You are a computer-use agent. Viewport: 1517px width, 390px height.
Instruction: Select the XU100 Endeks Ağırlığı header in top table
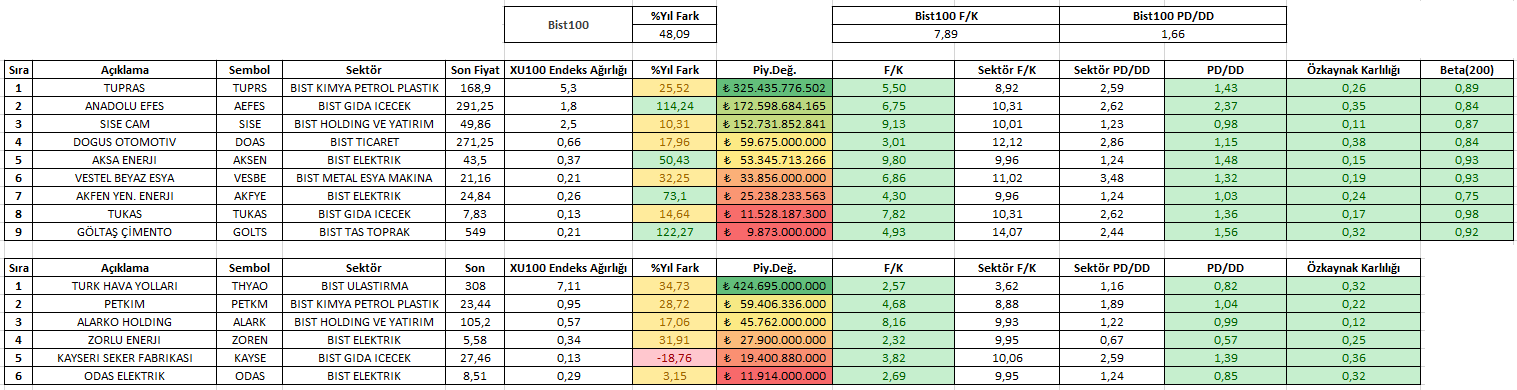coord(567,70)
